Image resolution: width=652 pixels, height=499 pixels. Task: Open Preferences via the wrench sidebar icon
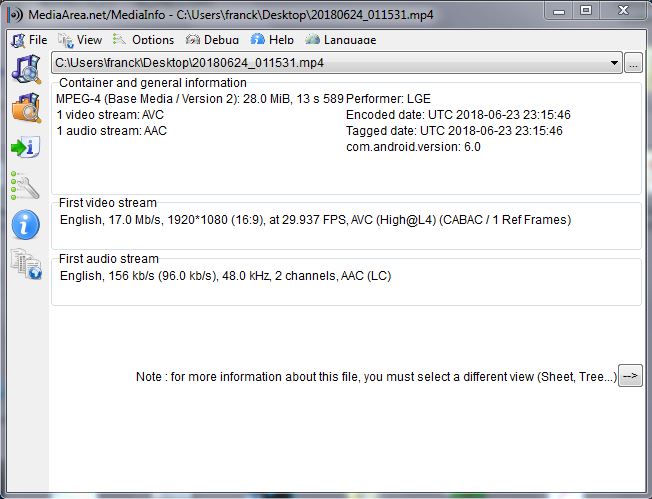(24, 185)
